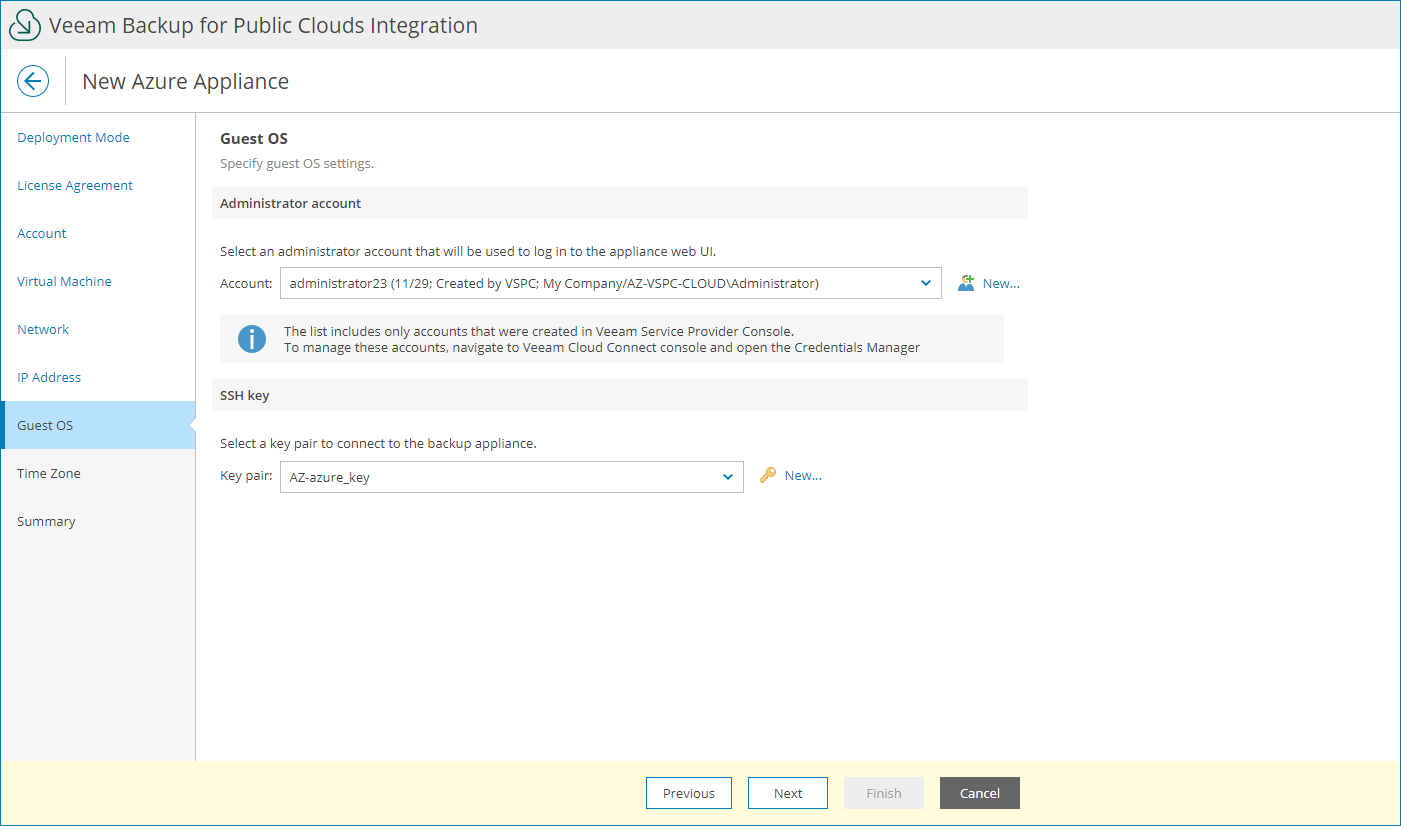Expand the Key pair selection list

point(728,477)
